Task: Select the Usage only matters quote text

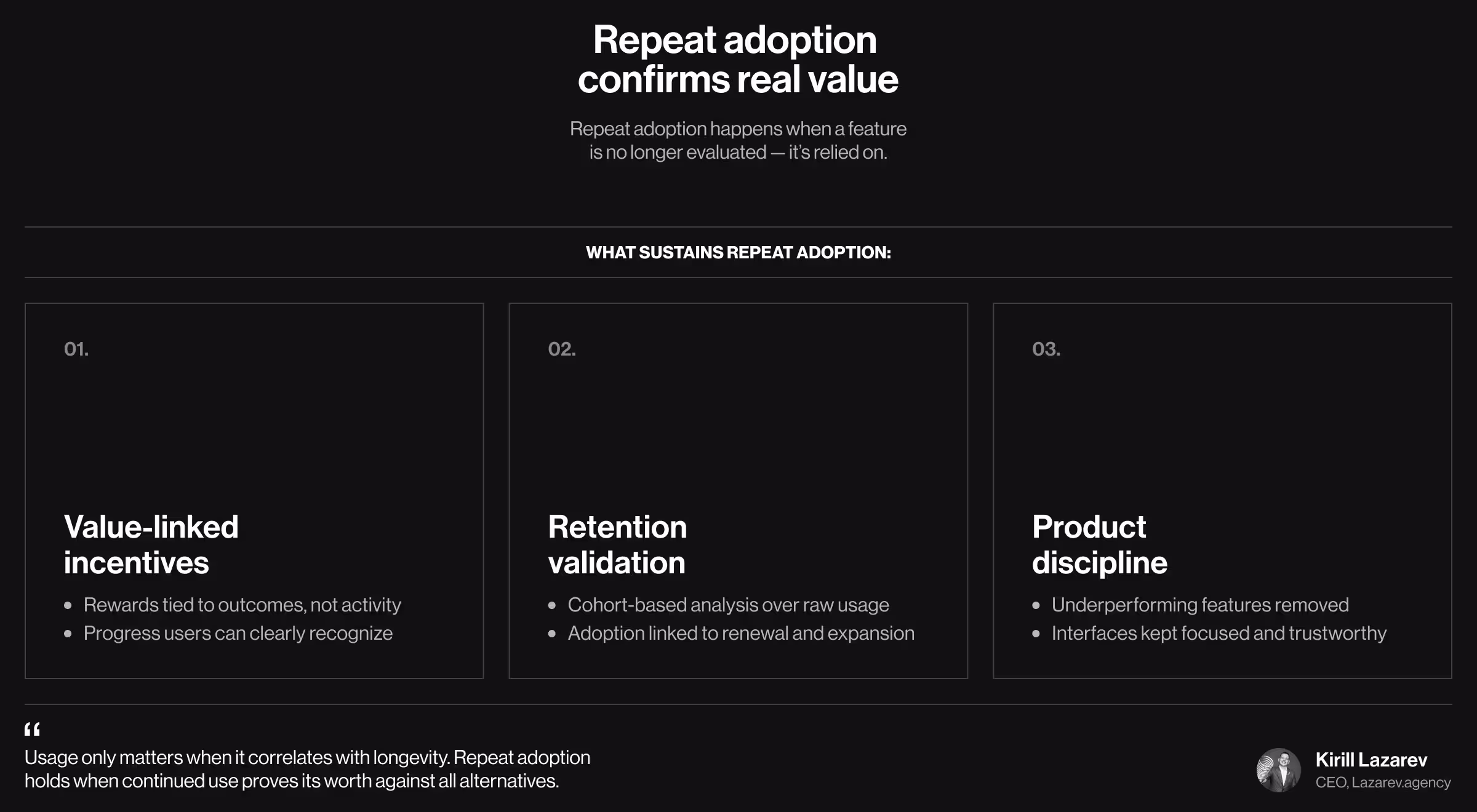Action: (x=307, y=769)
